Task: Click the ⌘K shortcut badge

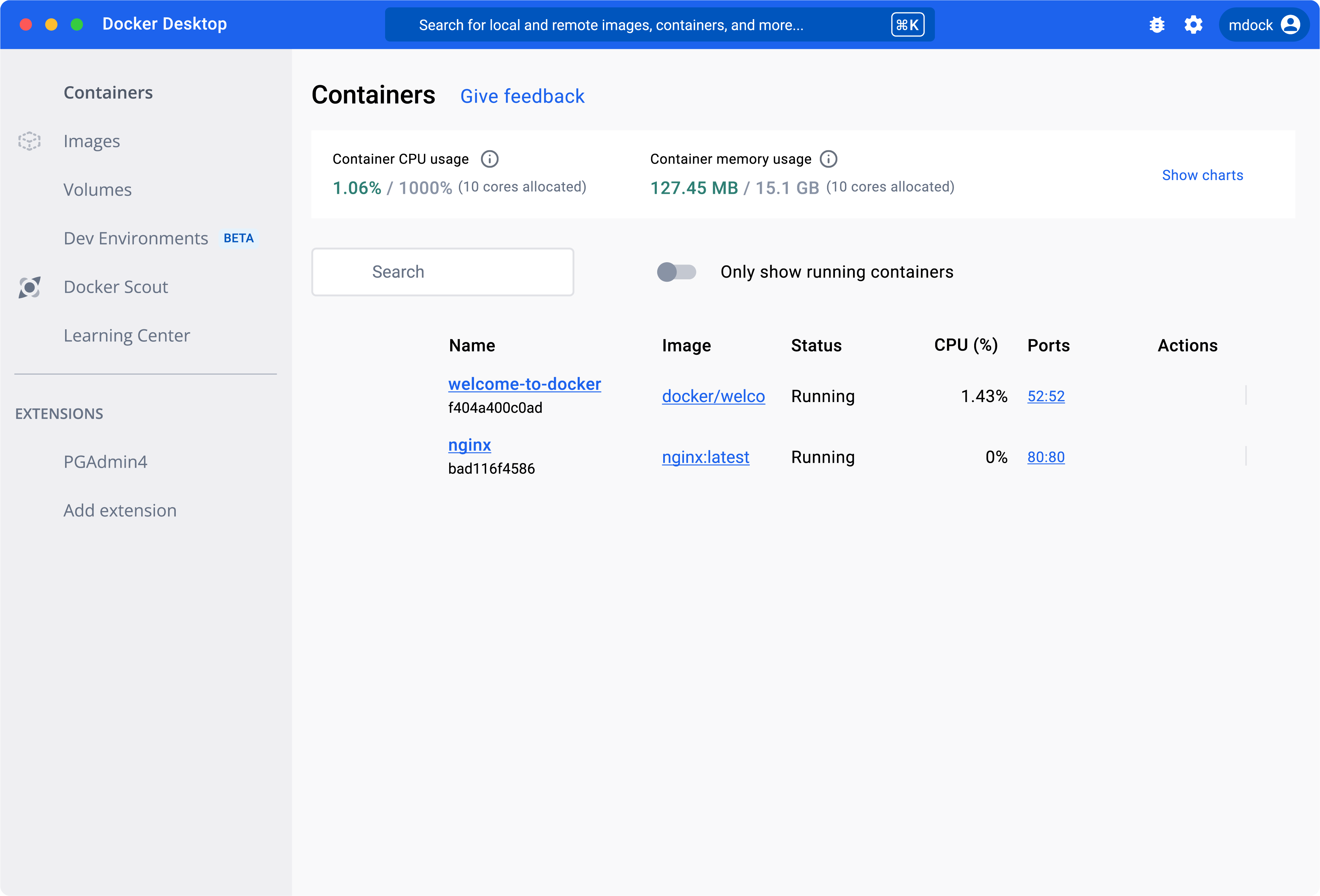Action: pos(907,25)
